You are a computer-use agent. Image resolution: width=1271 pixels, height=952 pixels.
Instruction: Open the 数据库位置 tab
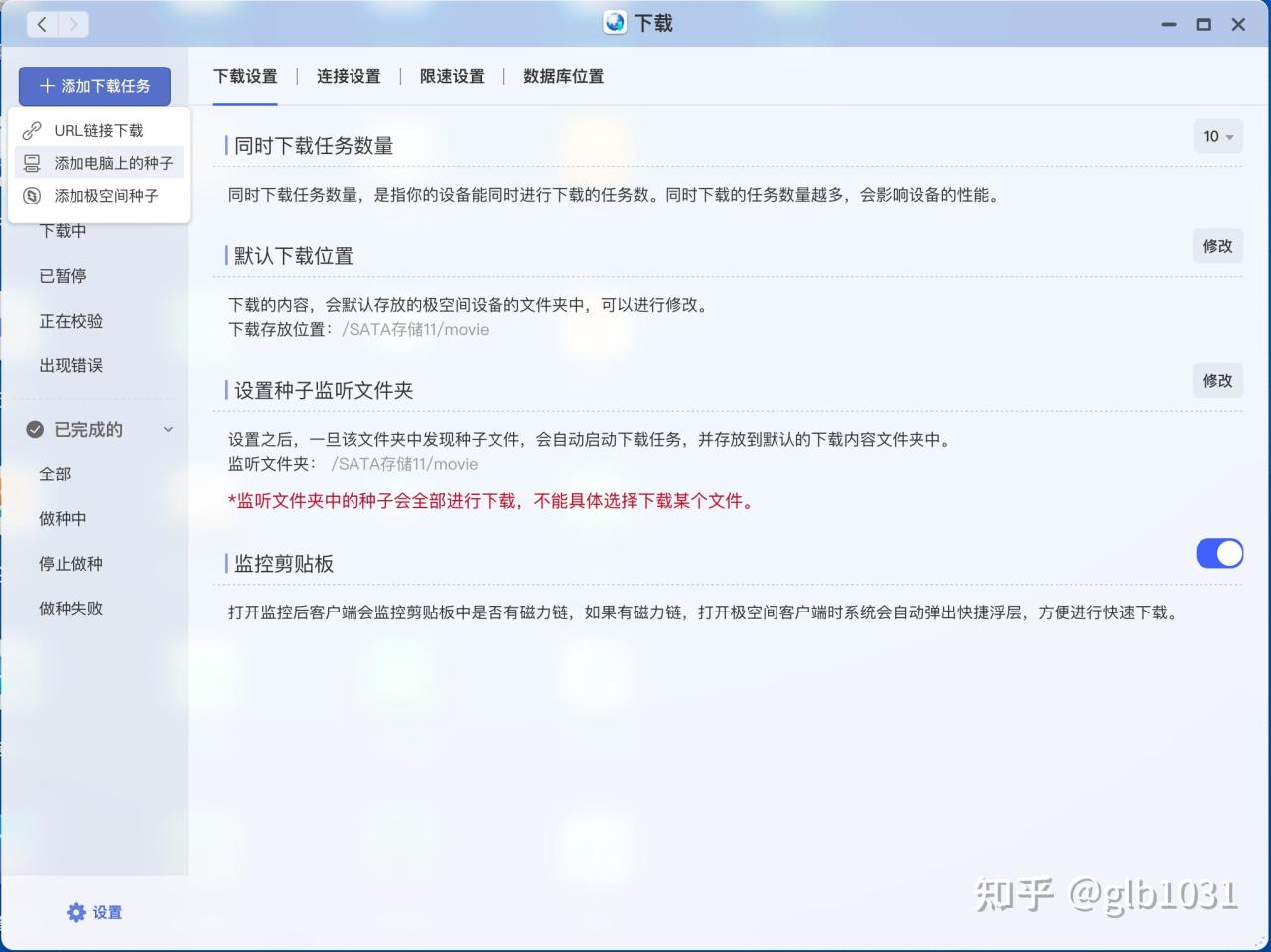point(562,76)
